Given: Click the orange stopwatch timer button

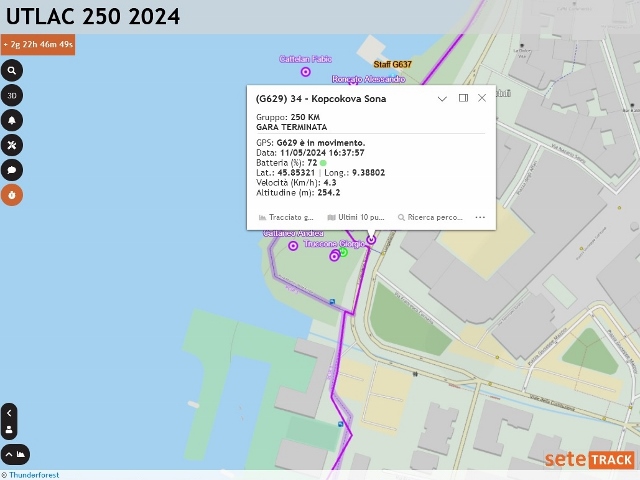Looking at the screenshot, I should [12, 195].
